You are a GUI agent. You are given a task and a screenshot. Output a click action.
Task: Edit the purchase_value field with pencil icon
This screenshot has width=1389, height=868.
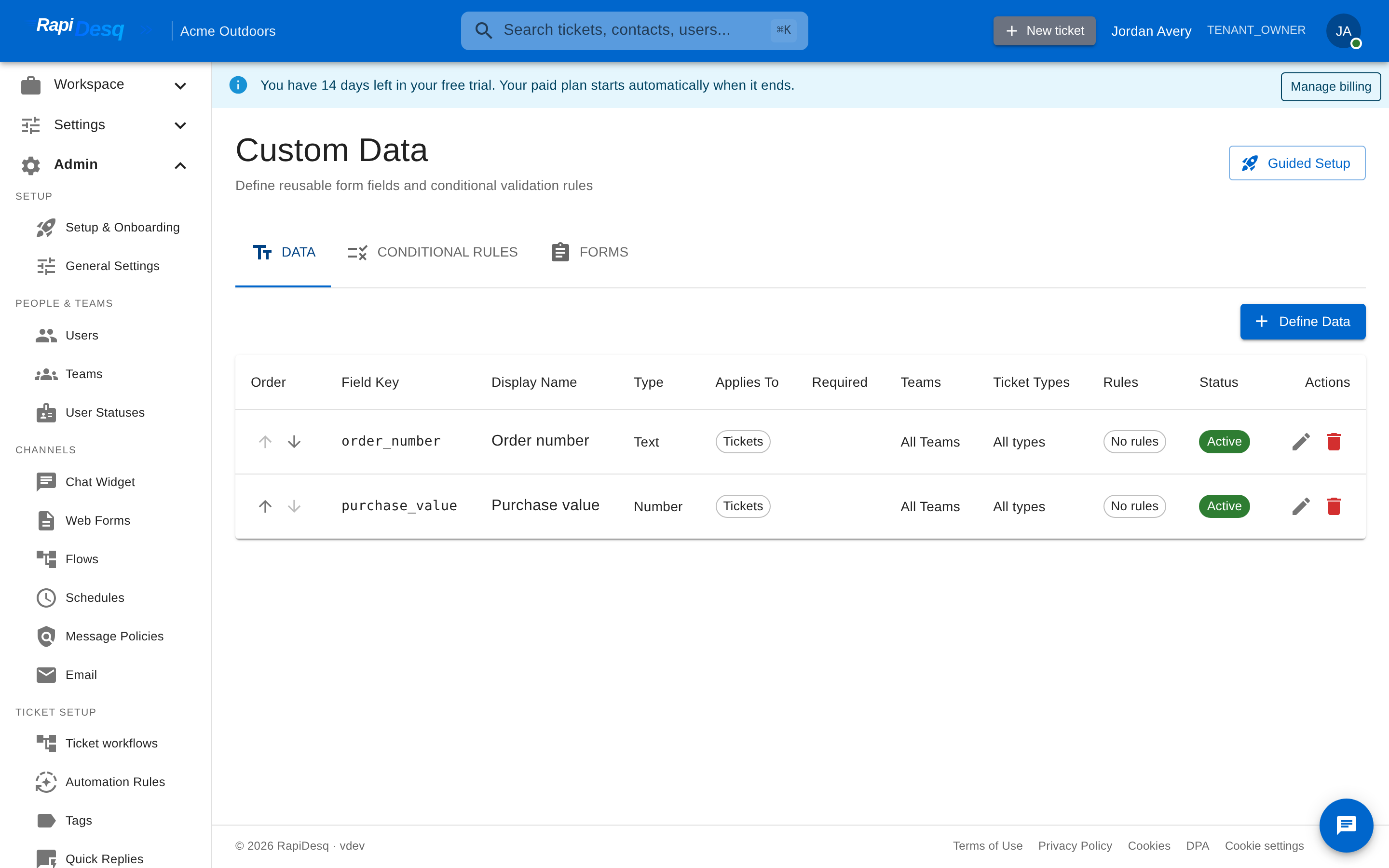pyautogui.click(x=1301, y=506)
